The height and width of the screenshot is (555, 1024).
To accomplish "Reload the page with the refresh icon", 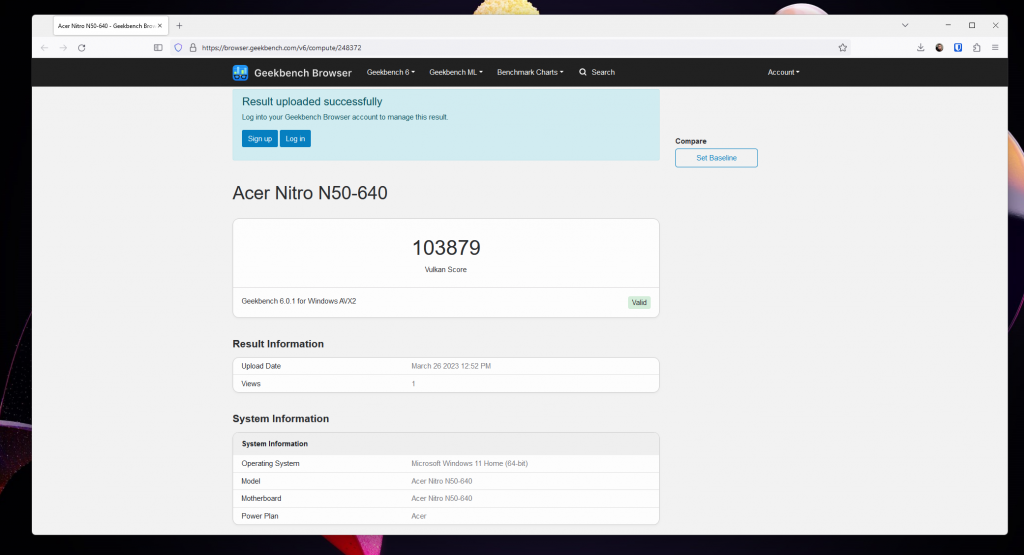I will 82,48.
